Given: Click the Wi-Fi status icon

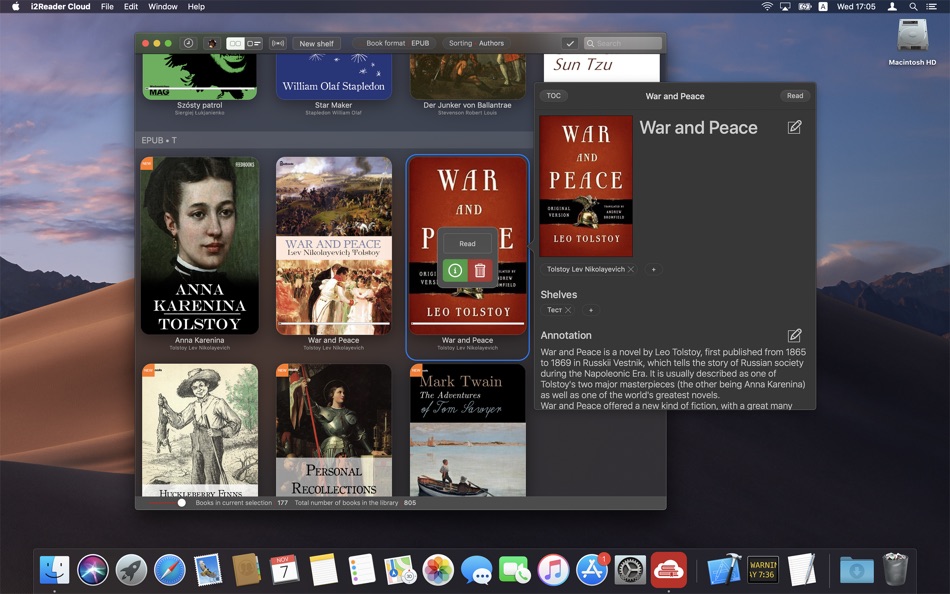Looking at the screenshot, I should click(767, 7).
